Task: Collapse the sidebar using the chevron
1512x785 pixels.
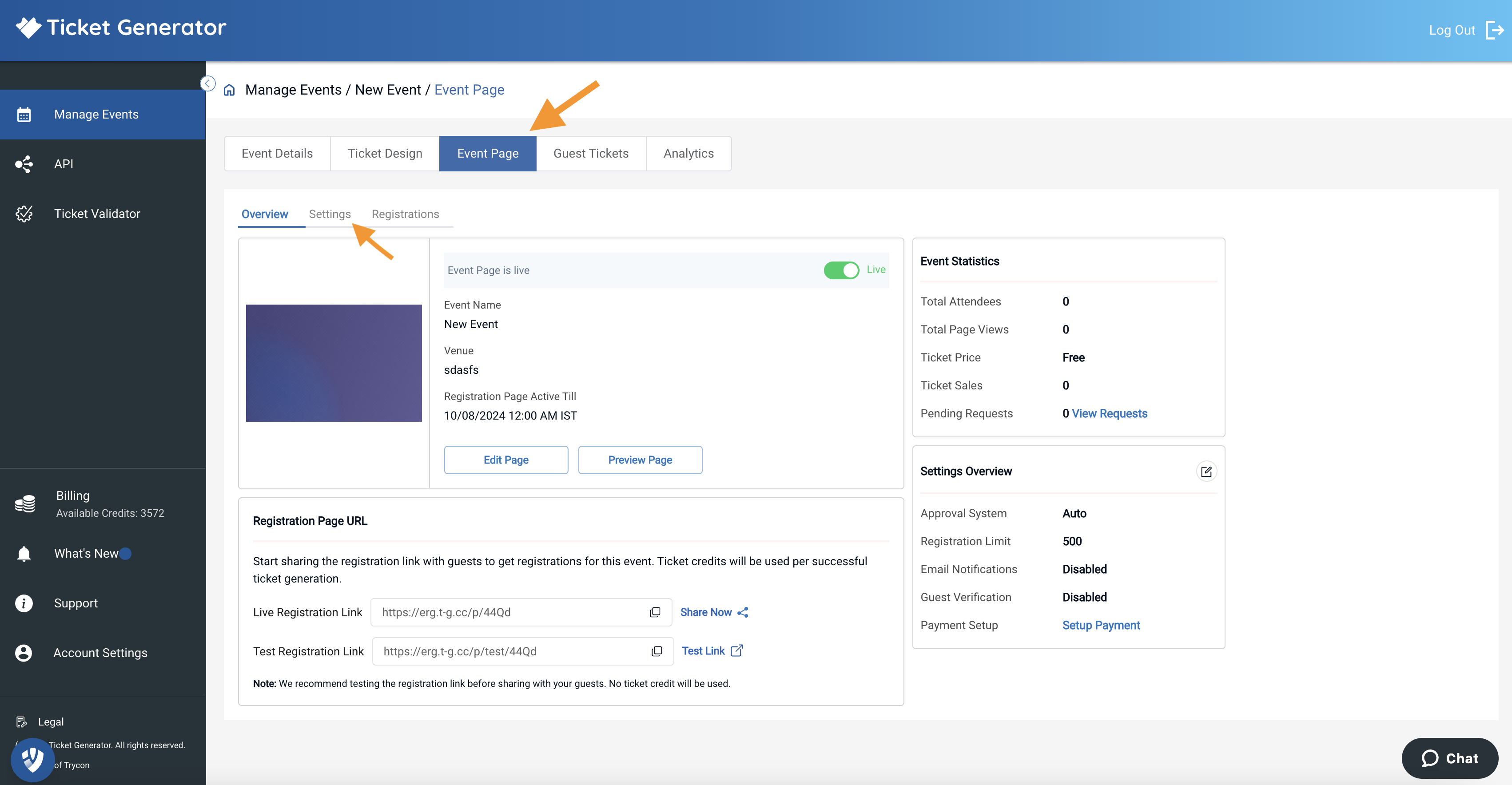Action: tap(207, 83)
